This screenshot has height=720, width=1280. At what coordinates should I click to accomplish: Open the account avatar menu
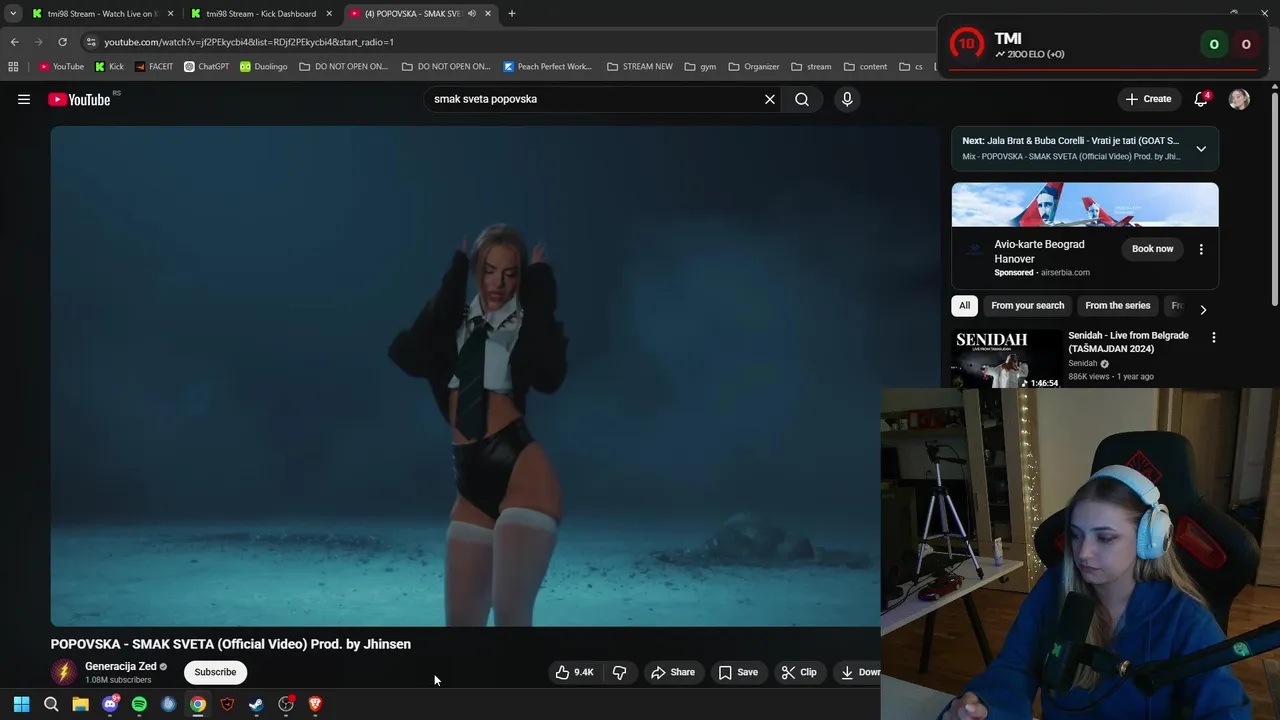pyautogui.click(x=1239, y=99)
